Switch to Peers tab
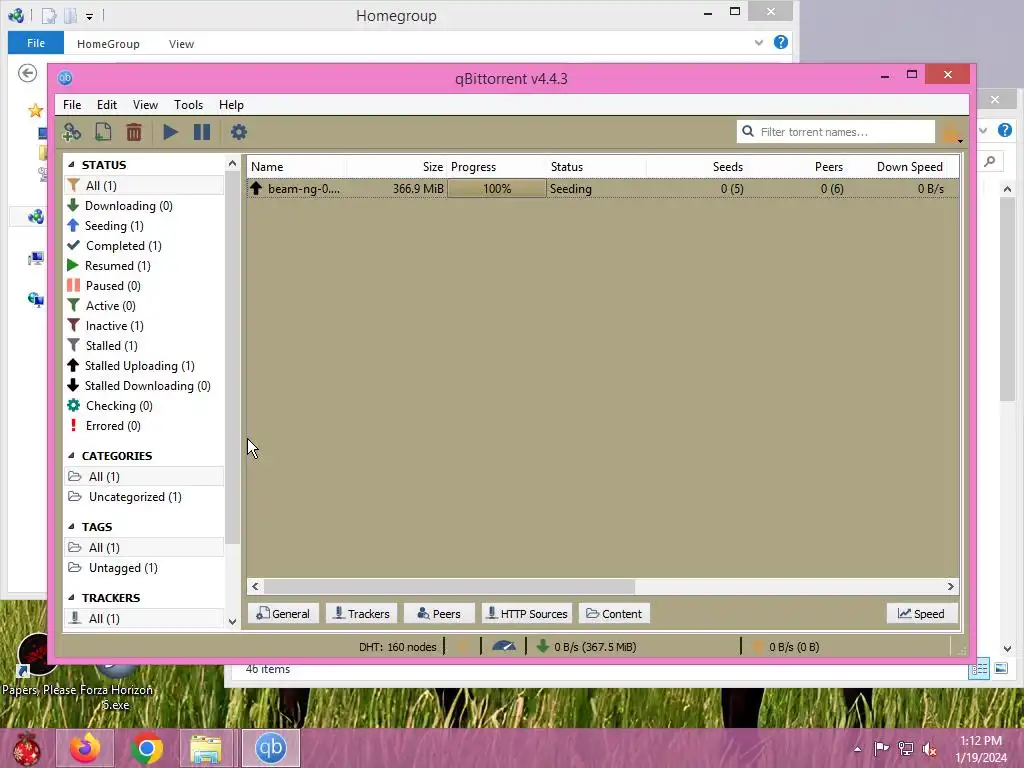Viewport: 1024px width, 768px height. coord(439,614)
